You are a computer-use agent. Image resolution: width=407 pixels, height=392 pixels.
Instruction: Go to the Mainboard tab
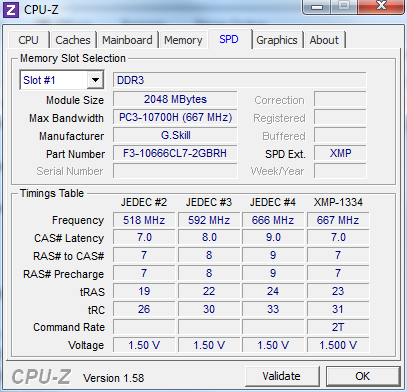(x=127, y=40)
